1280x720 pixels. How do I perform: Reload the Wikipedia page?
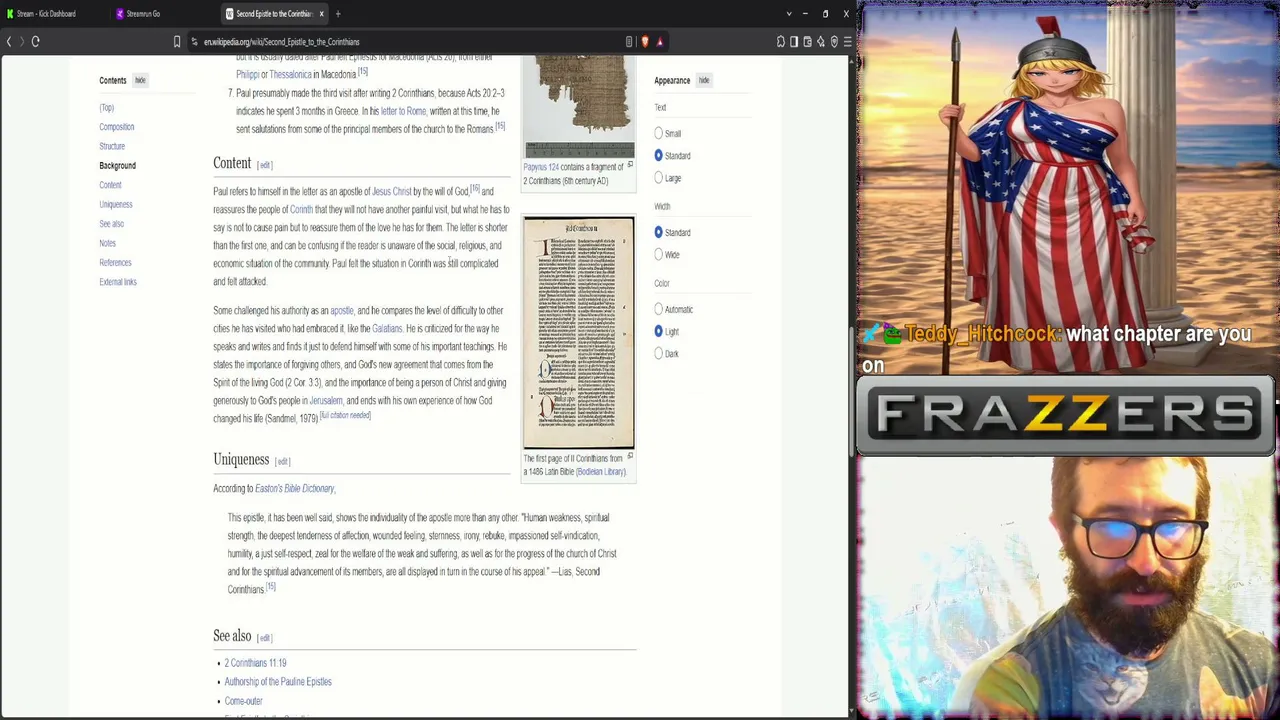(x=35, y=41)
